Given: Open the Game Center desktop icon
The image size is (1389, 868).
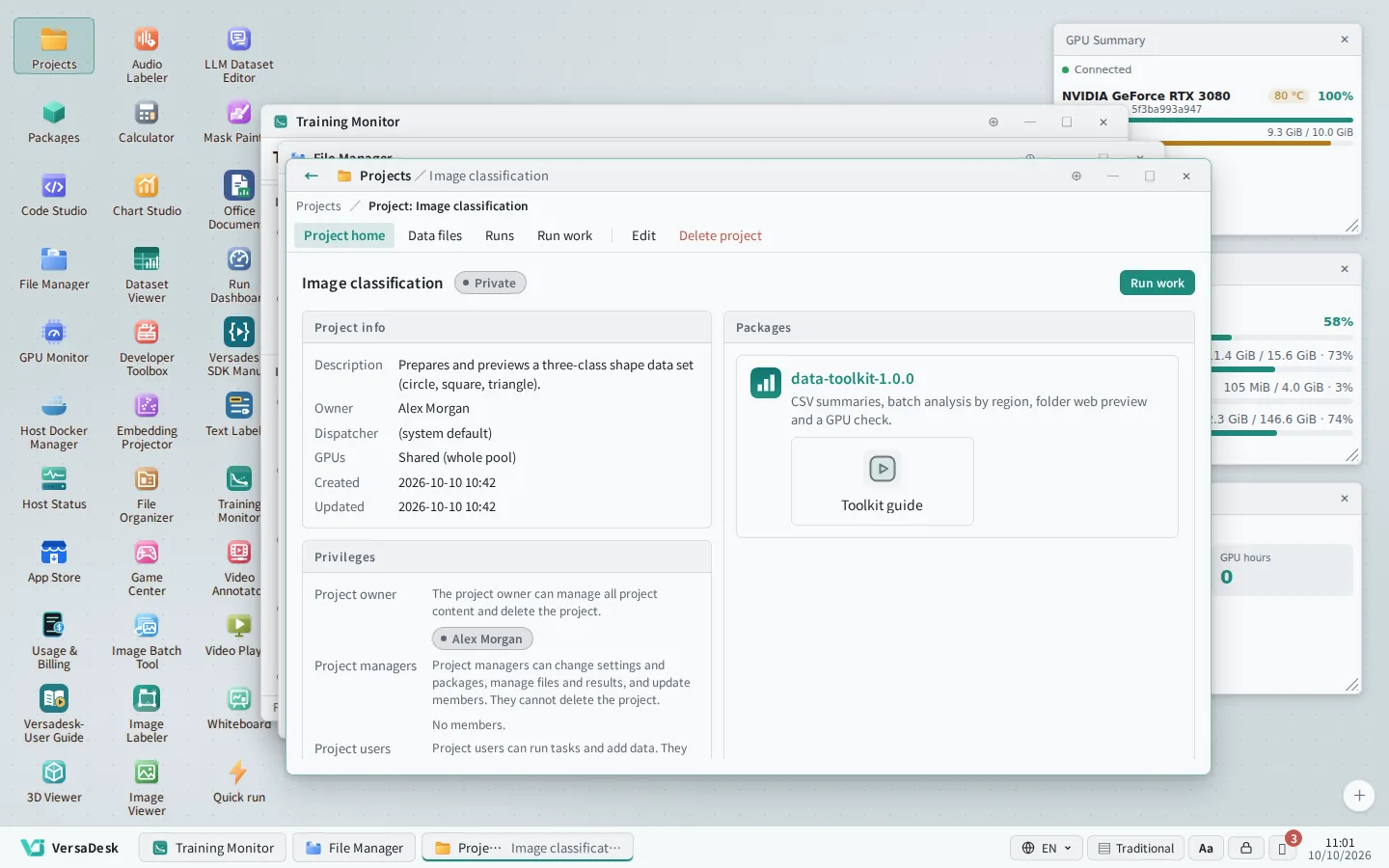Looking at the screenshot, I should [147, 568].
